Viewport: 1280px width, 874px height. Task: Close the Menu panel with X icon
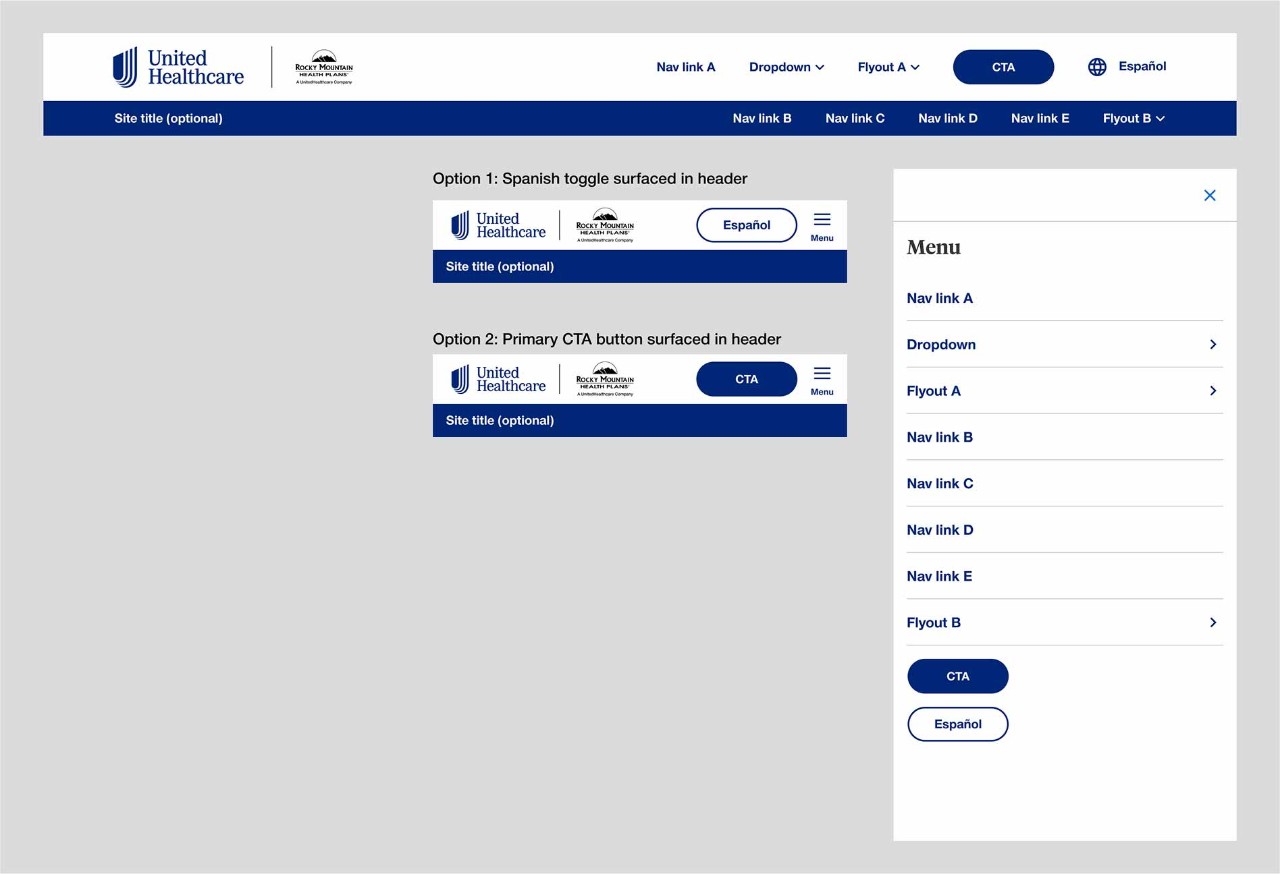point(1210,196)
